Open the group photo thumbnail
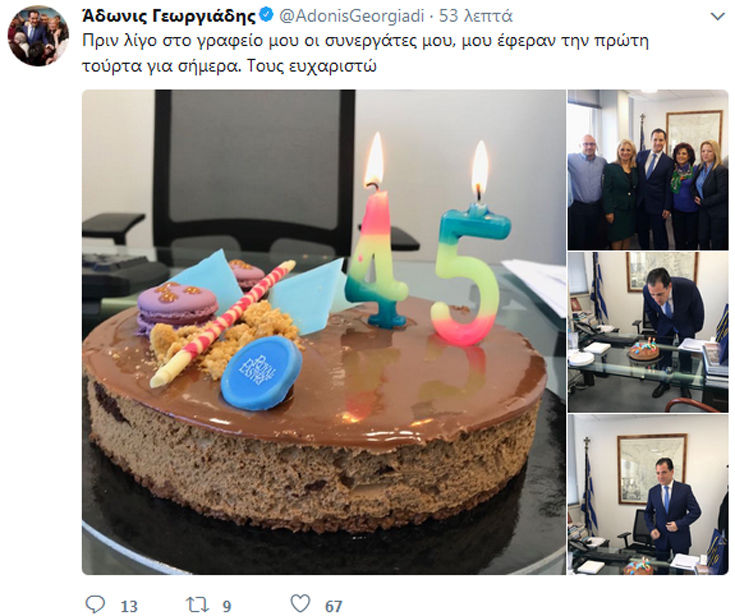The width and height of the screenshot is (735, 616). [x=648, y=170]
